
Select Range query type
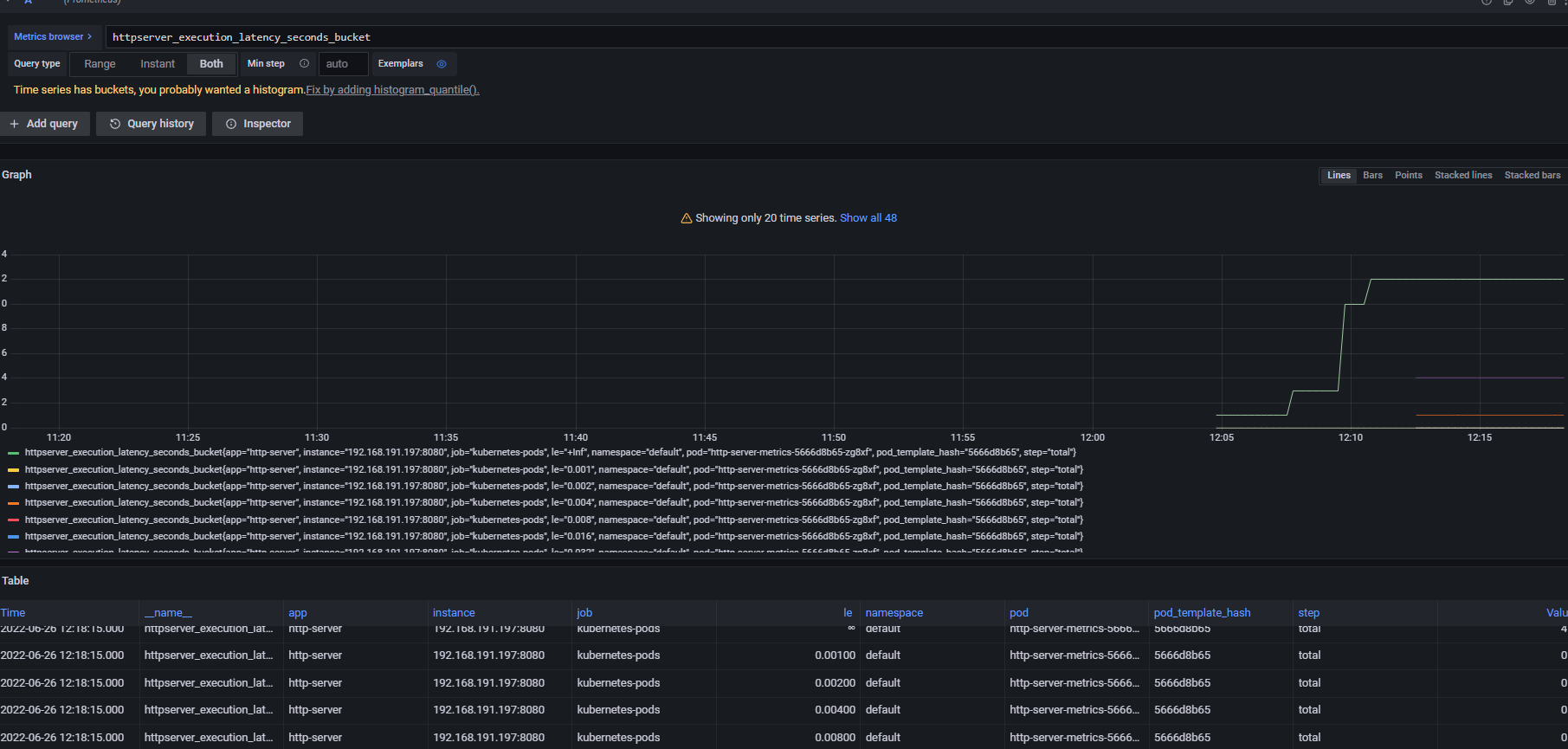point(100,64)
